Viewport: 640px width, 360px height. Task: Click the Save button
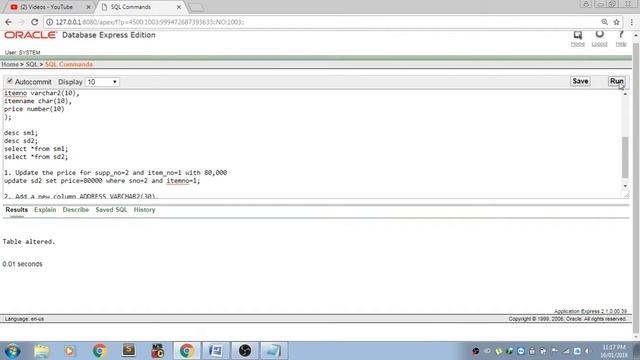pos(580,81)
